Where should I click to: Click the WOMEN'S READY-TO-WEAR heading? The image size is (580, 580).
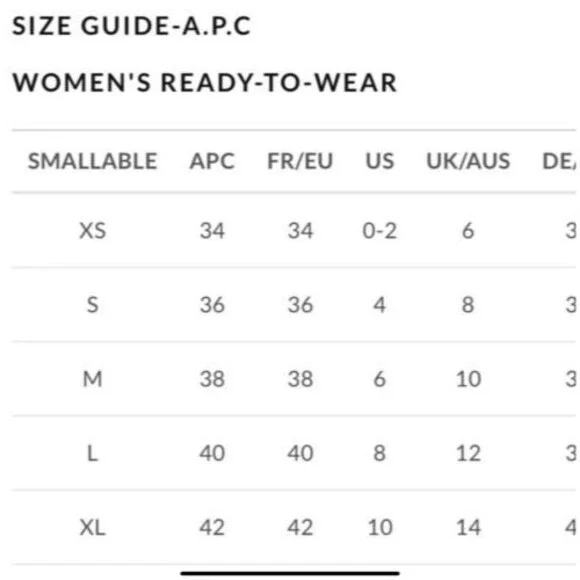pyautogui.click(x=205, y=82)
